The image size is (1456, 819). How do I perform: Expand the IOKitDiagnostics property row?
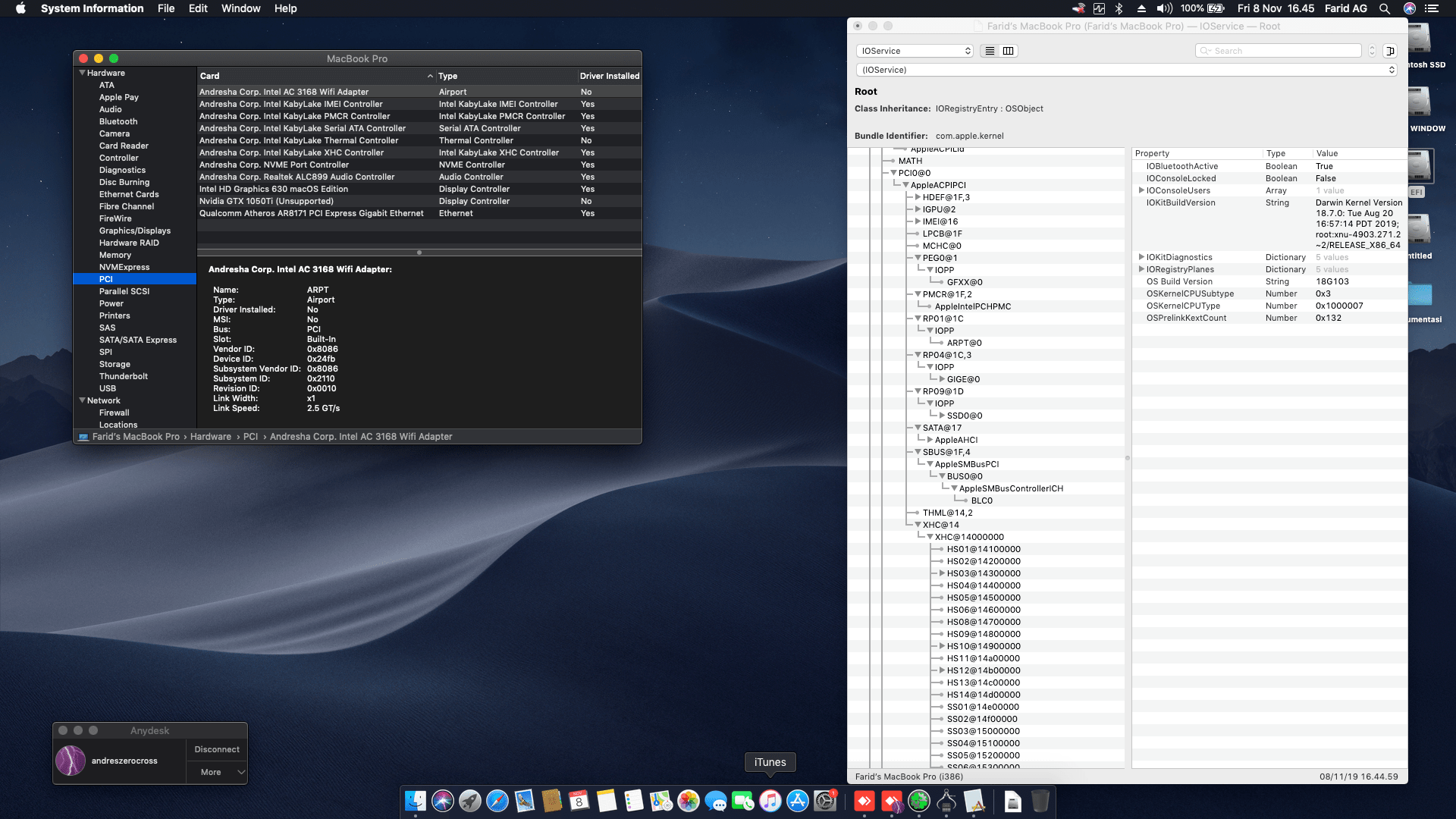pyautogui.click(x=1142, y=257)
